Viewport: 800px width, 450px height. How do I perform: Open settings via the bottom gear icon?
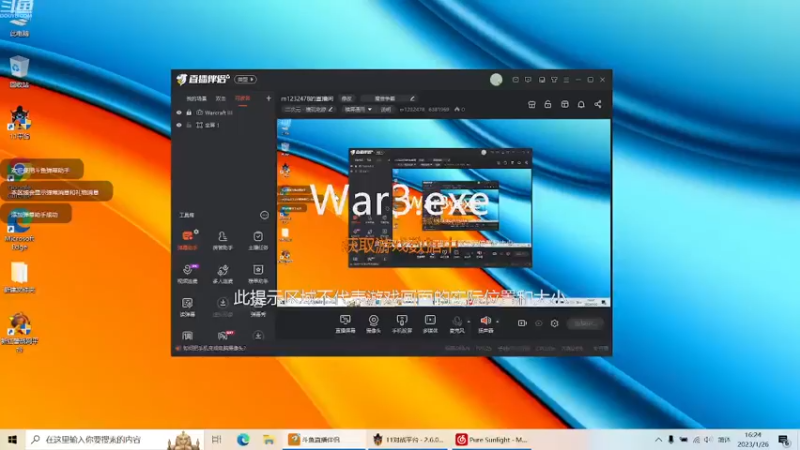pos(555,323)
